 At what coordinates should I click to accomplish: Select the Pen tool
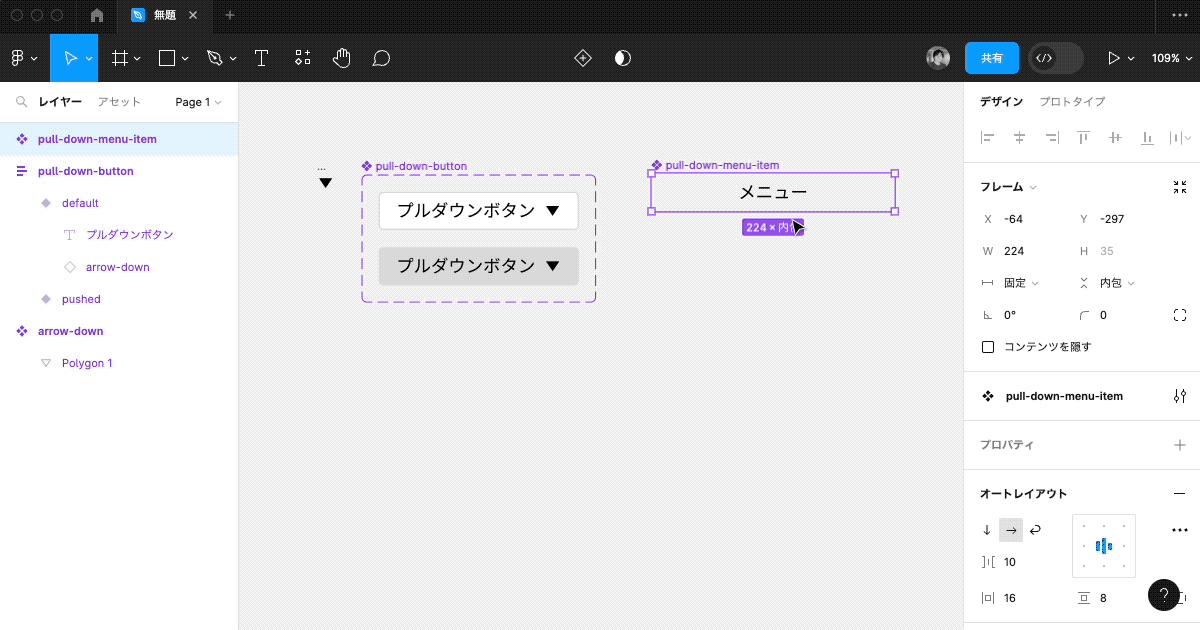[x=214, y=57]
